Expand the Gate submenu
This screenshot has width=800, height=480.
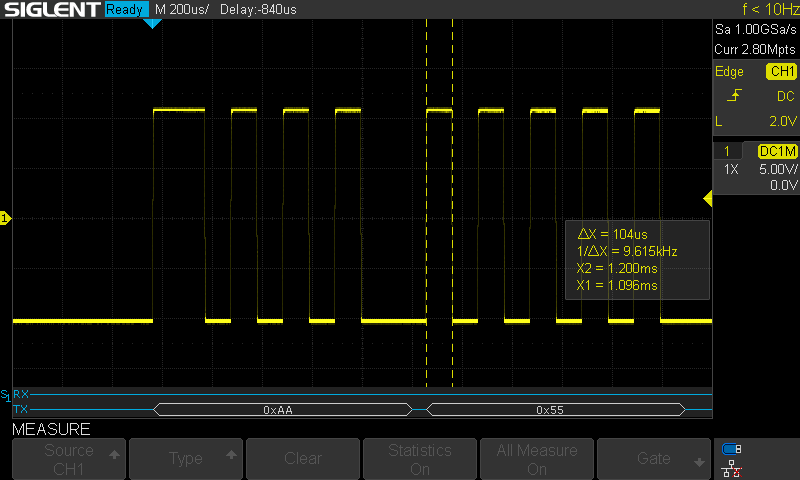click(654, 459)
